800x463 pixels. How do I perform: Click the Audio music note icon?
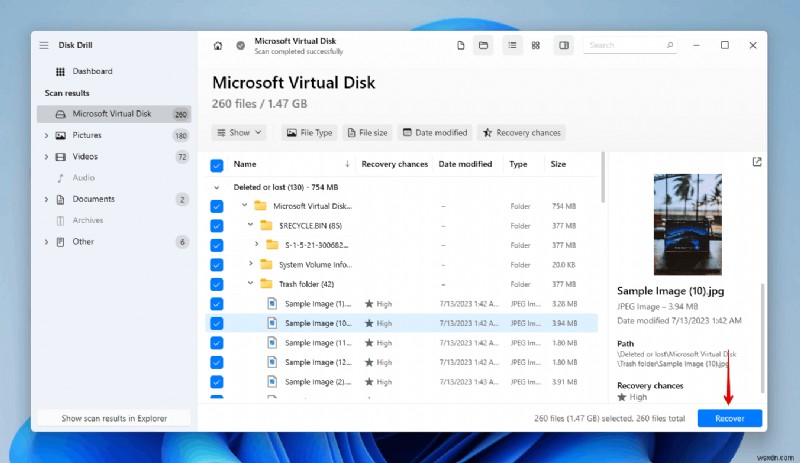click(60, 178)
